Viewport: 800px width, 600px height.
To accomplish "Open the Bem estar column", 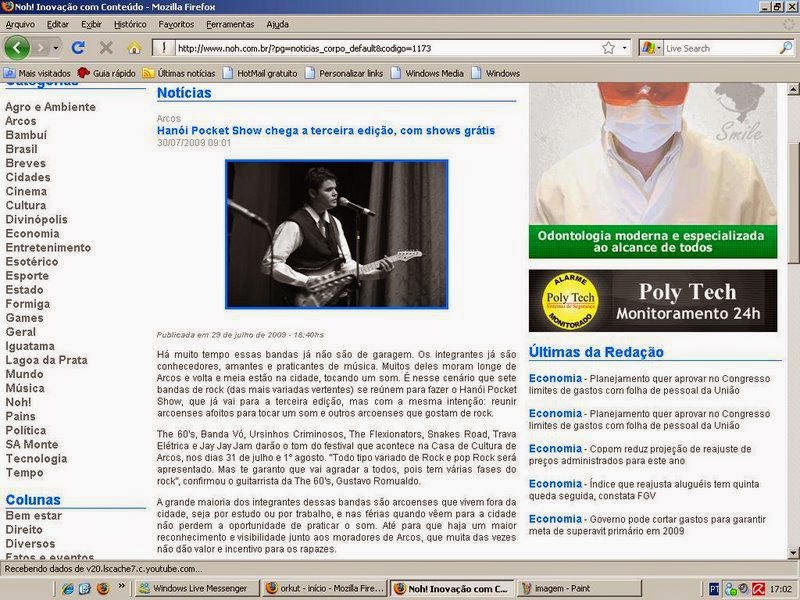I will 34,515.
